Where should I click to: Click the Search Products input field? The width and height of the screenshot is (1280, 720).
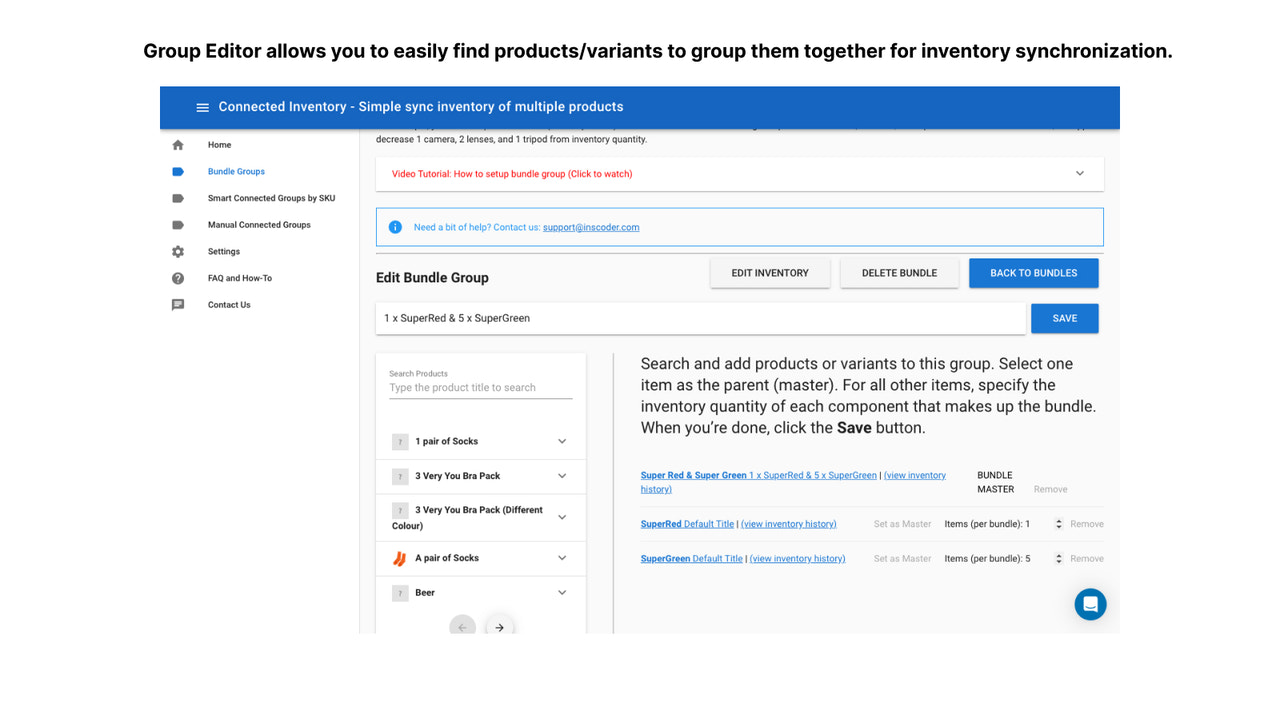[480, 388]
